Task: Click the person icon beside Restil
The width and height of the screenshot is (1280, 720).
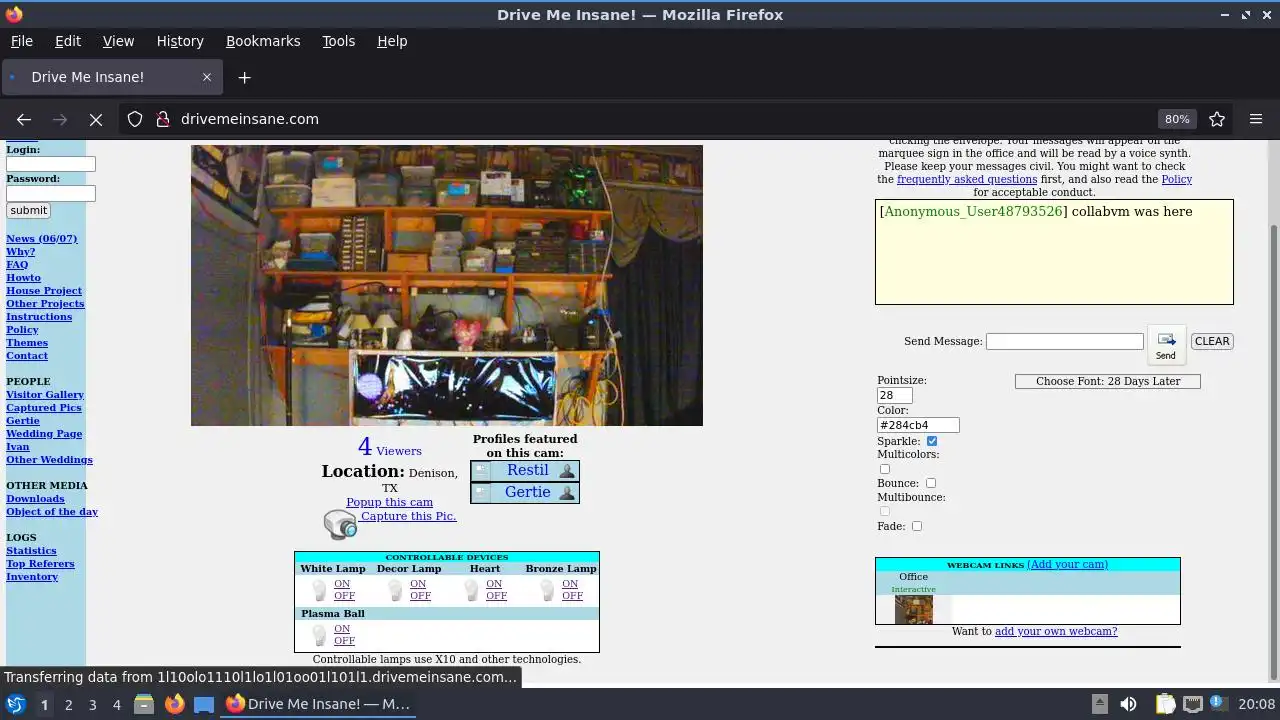Action: coord(567,471)
